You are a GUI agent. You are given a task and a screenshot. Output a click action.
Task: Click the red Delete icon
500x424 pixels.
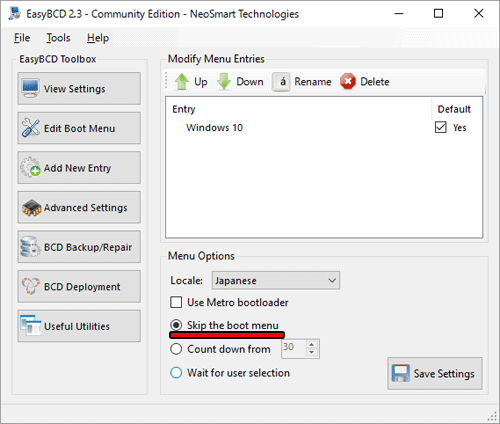[348, 82]
